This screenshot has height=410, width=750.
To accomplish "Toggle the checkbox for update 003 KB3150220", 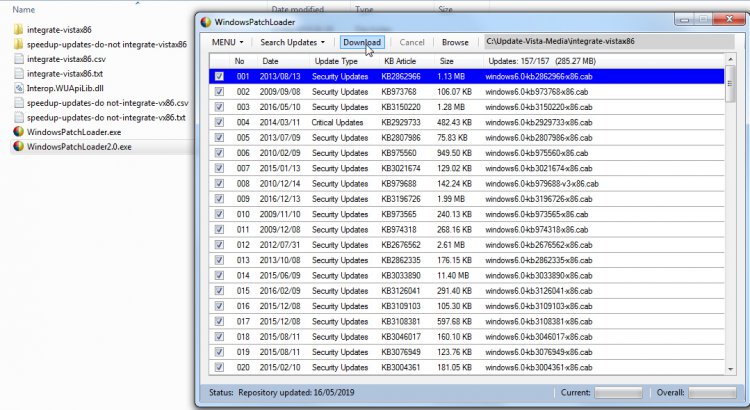I will (x=219, y=107).
